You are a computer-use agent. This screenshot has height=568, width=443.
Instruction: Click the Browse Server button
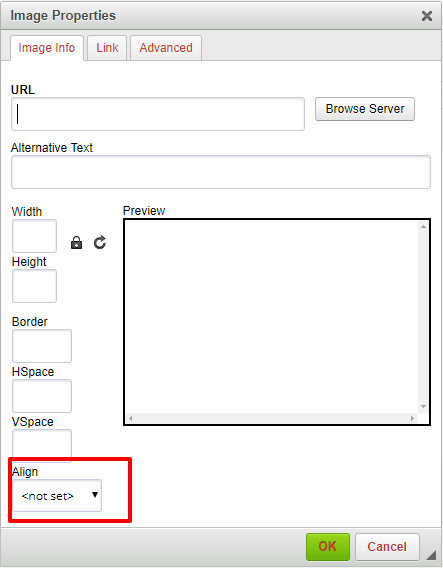365,109
